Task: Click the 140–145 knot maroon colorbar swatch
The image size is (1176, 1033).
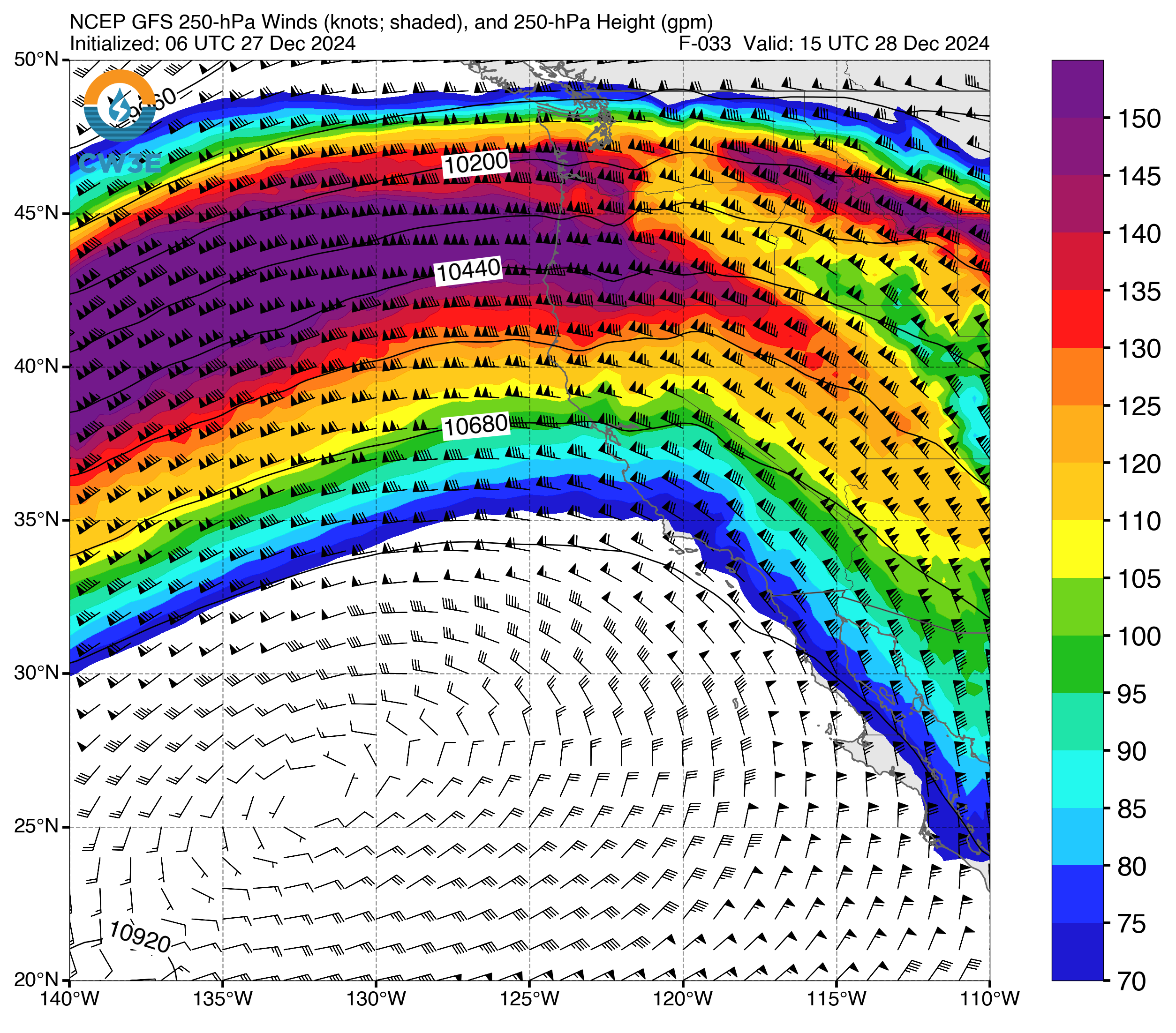Action: tap(1078, 204)
